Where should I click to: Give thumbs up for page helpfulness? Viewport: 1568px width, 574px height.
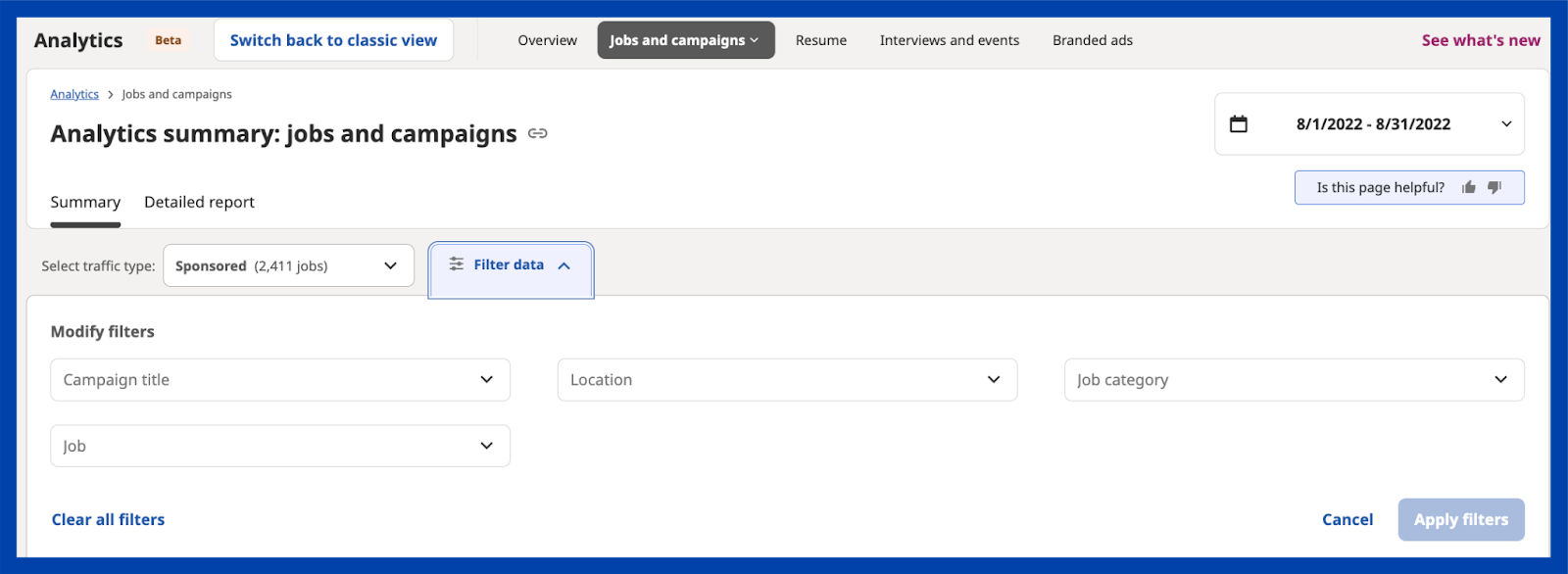coord(1468,187)
